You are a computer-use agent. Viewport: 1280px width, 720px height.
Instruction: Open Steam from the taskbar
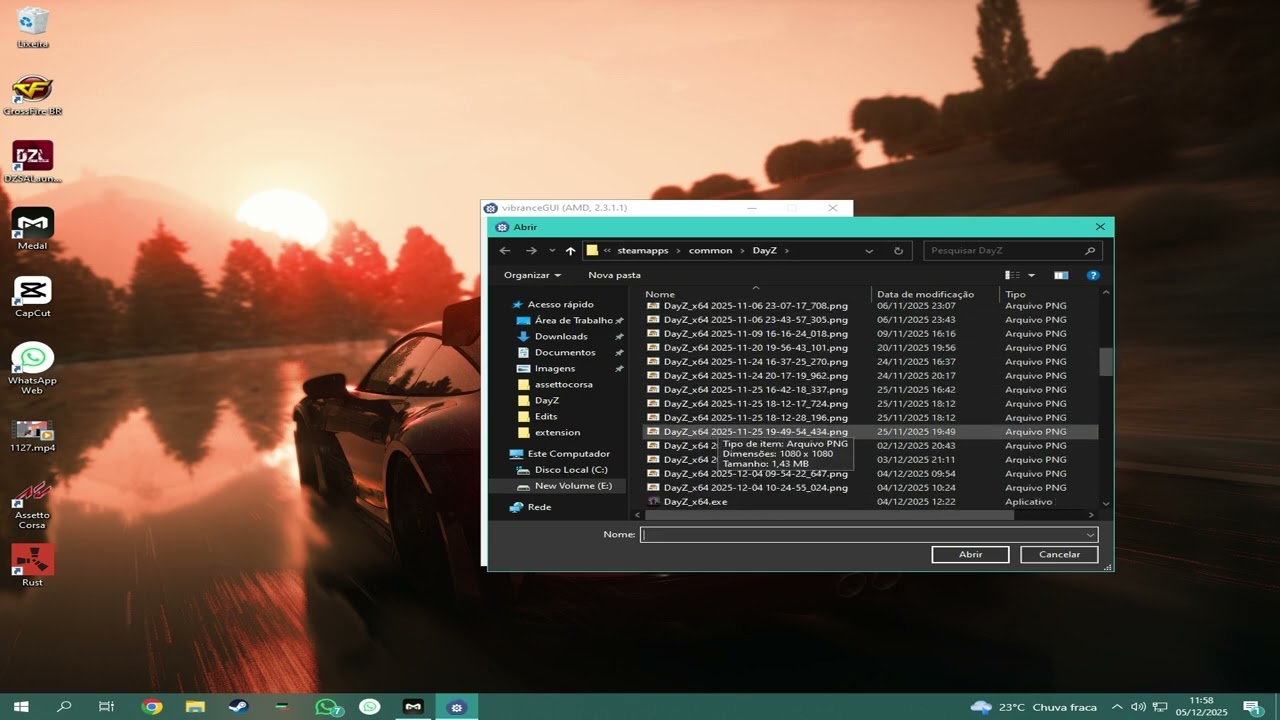click(238, 707)
